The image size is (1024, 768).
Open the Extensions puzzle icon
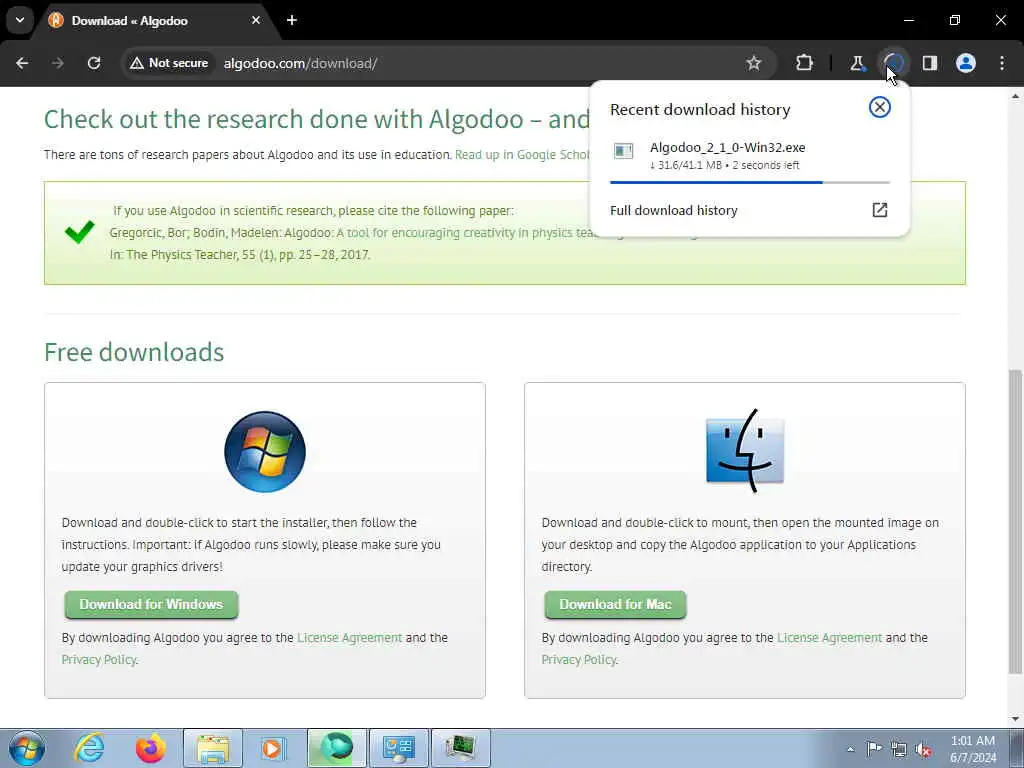(805, 63)
